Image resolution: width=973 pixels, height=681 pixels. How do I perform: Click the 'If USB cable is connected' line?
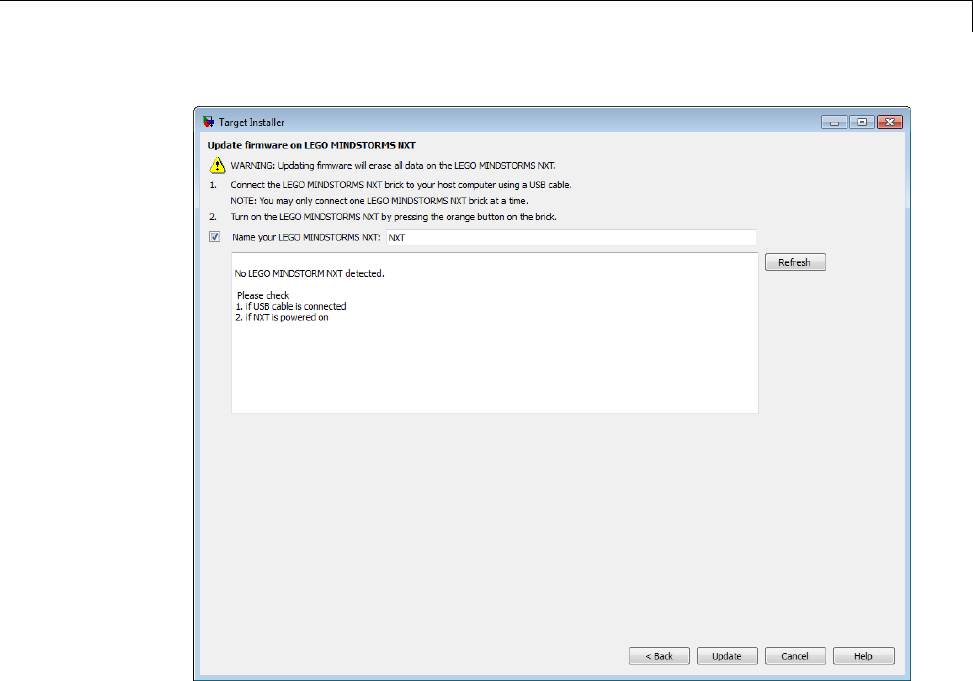291,306
